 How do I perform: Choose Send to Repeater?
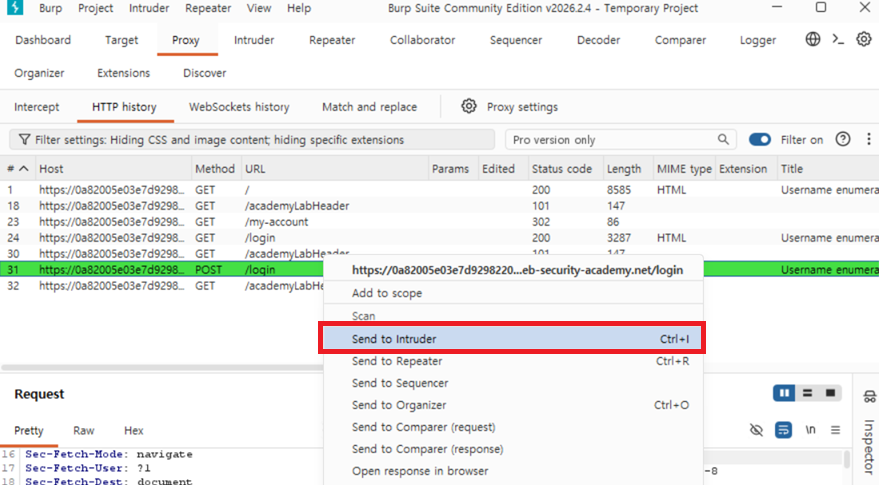512,361
